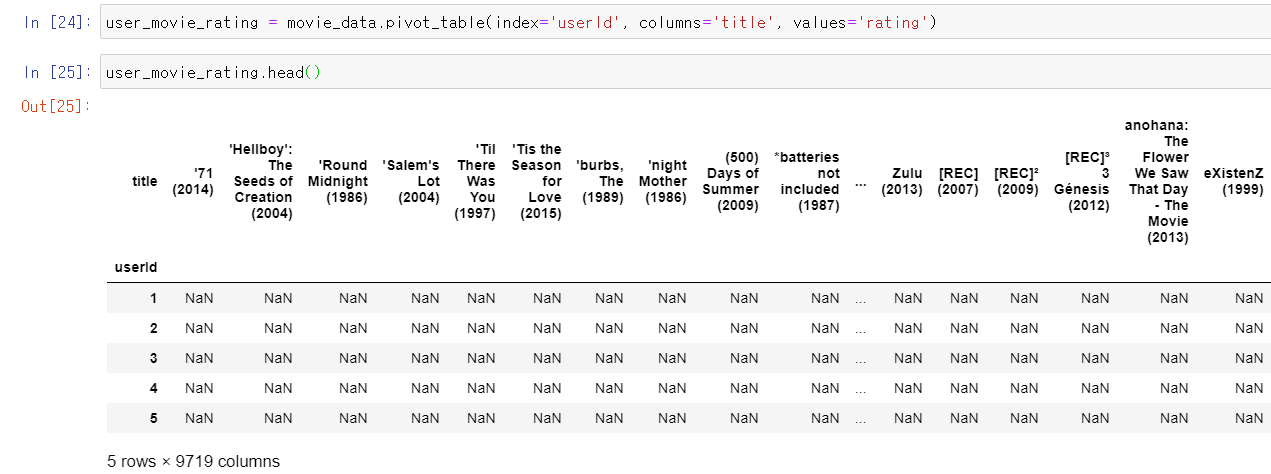Click NaN under 'burbs, The in row 1
The height and width of the screenshot is (474, 1271).
tap(609, 298)
